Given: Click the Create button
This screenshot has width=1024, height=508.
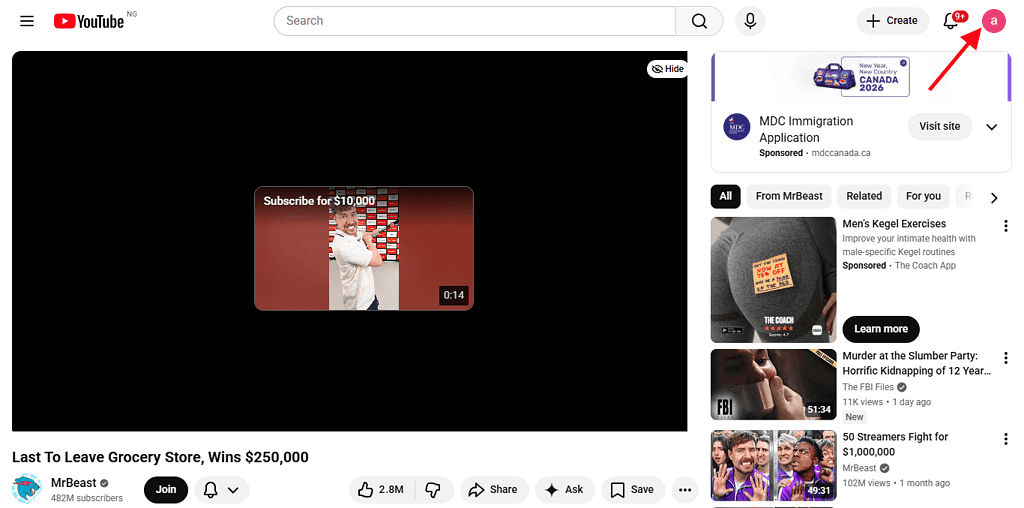Looking at the screenshot, I should tap(893, 21).
